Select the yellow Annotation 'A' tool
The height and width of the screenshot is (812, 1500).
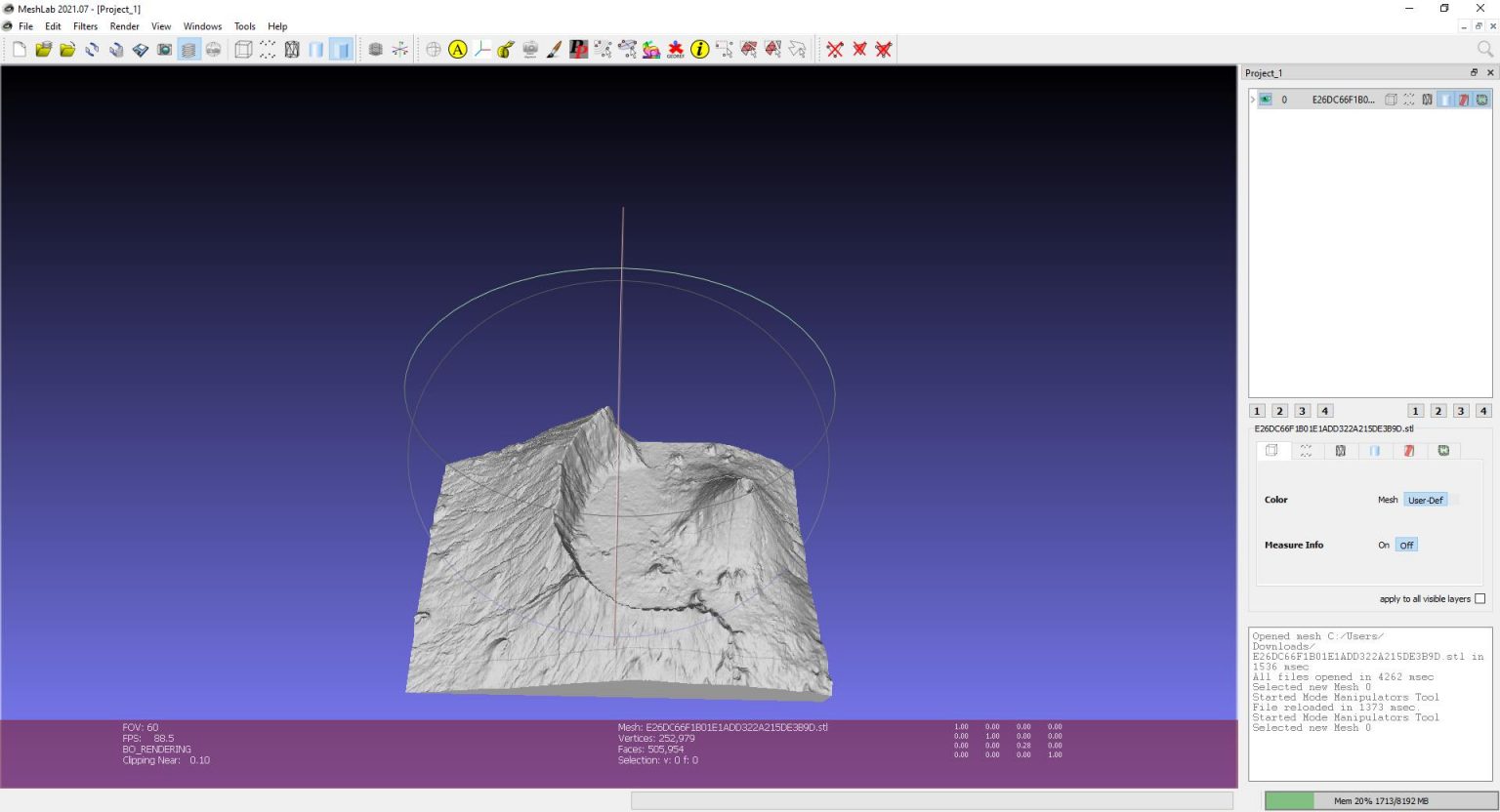[x=458, y=49]
